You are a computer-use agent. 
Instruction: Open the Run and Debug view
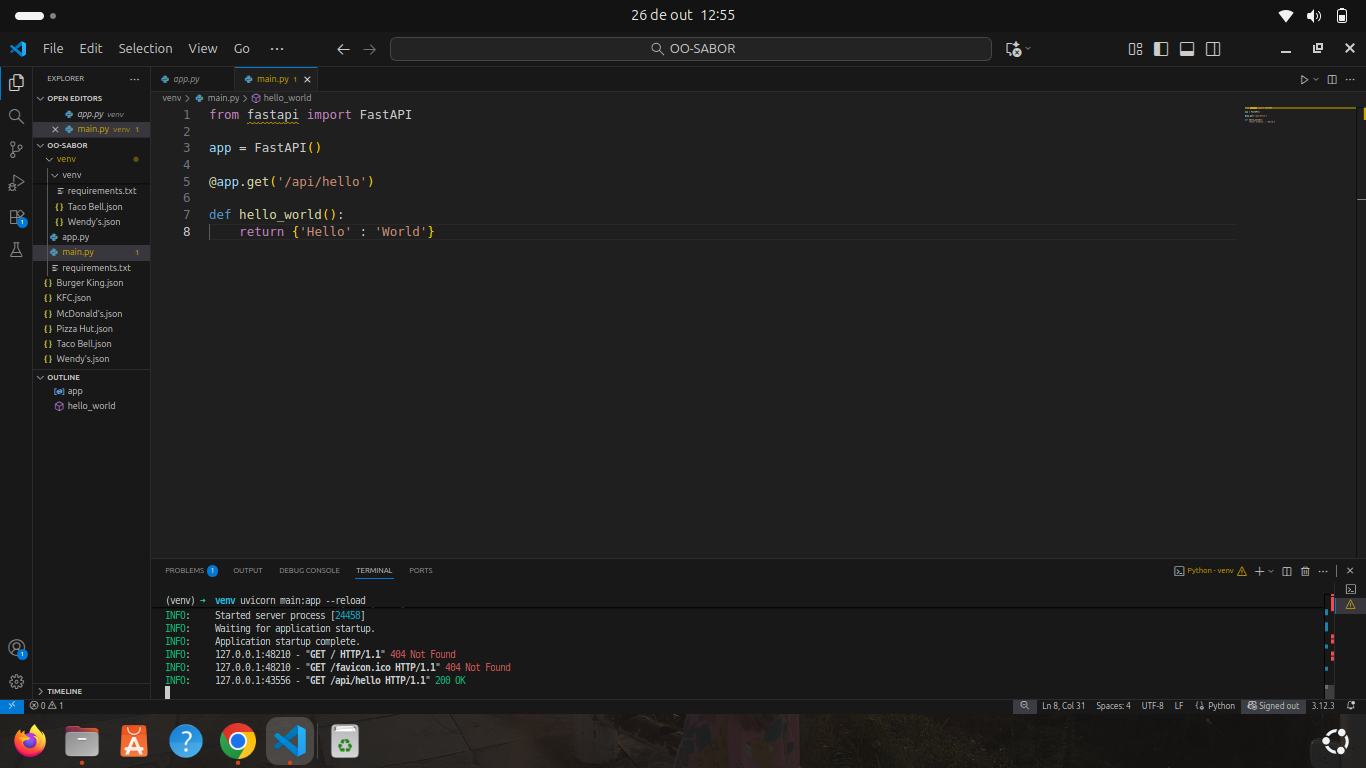[x=16, y=183]
